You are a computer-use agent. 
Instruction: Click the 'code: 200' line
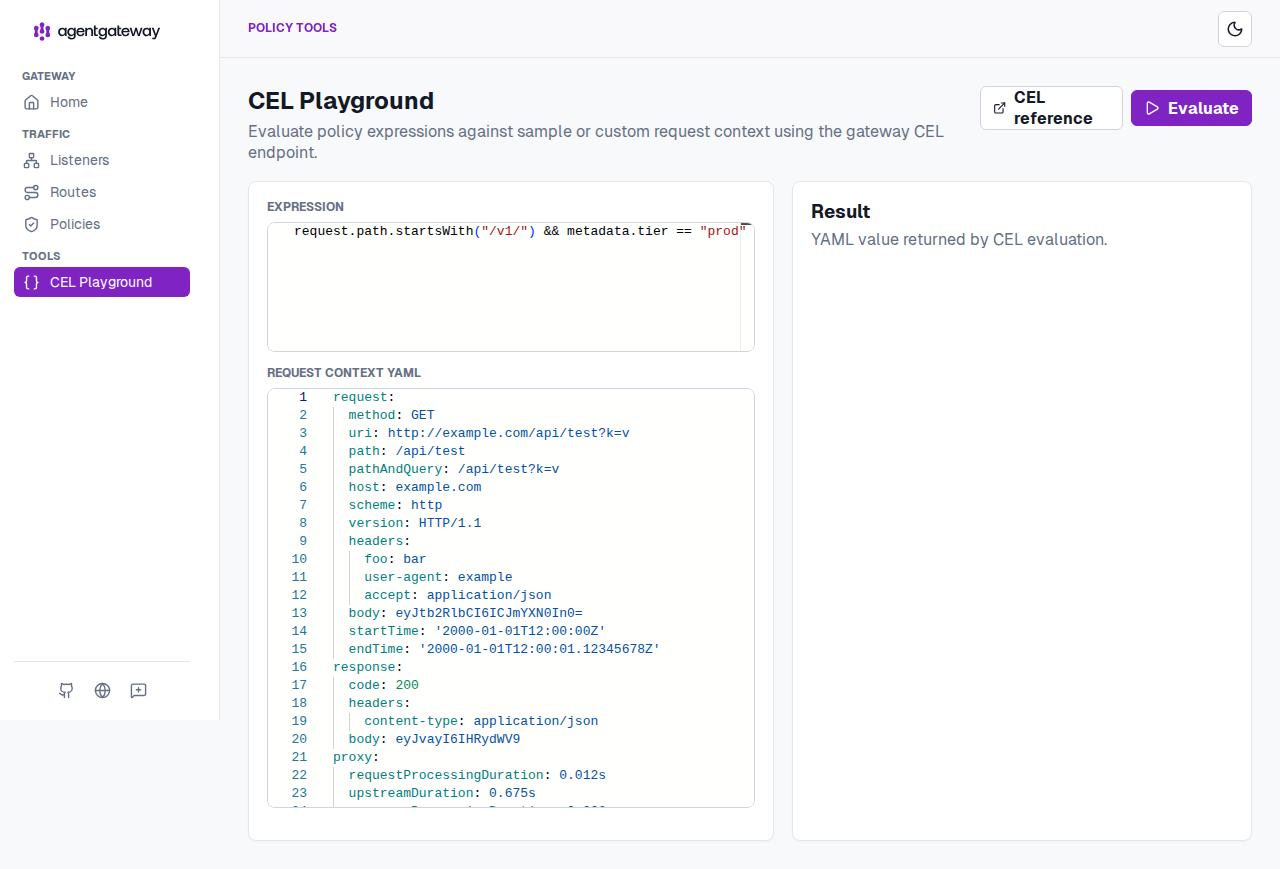click(383, 685)
